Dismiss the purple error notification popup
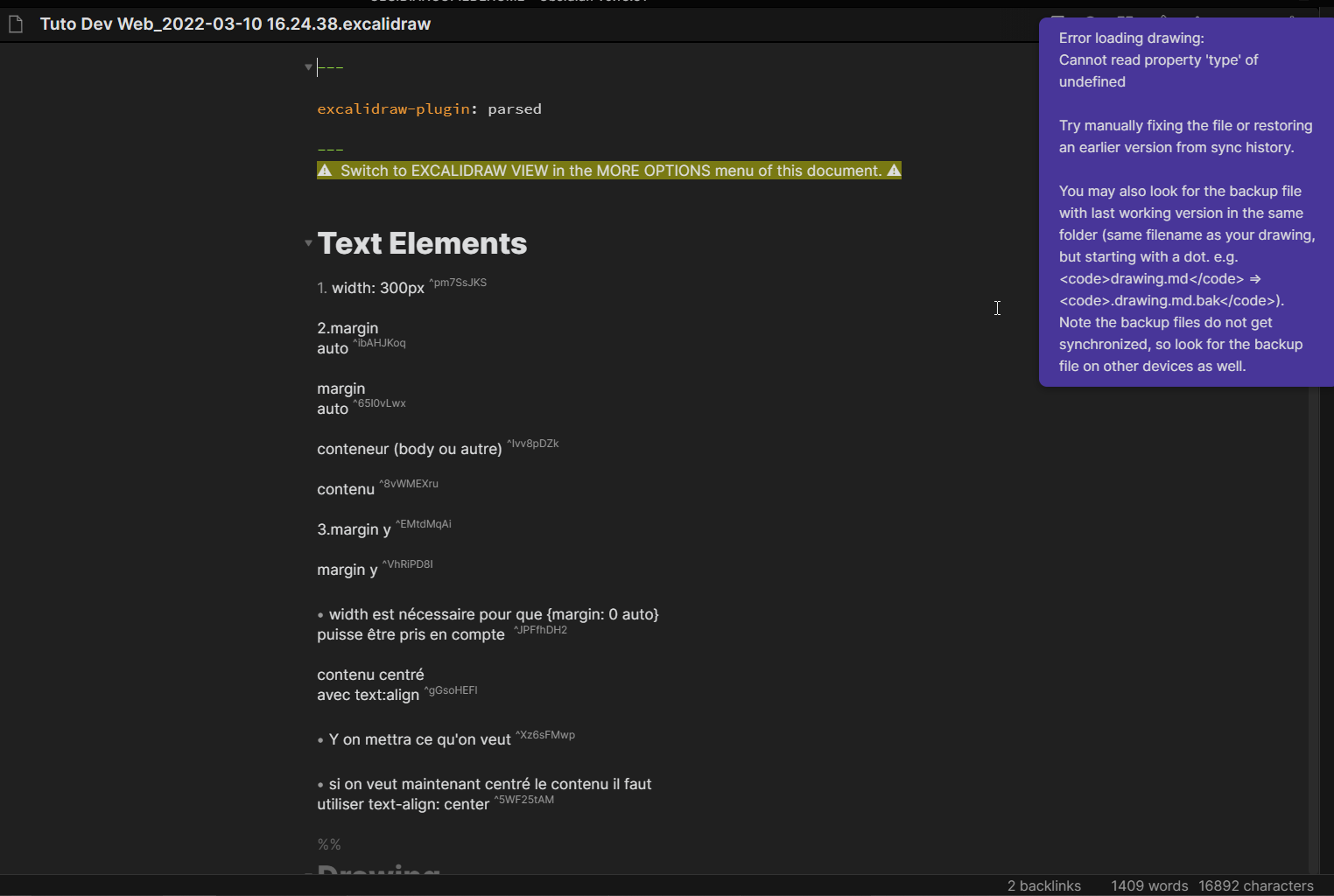Viewport: 1334px width, 896px height. 1186,201
